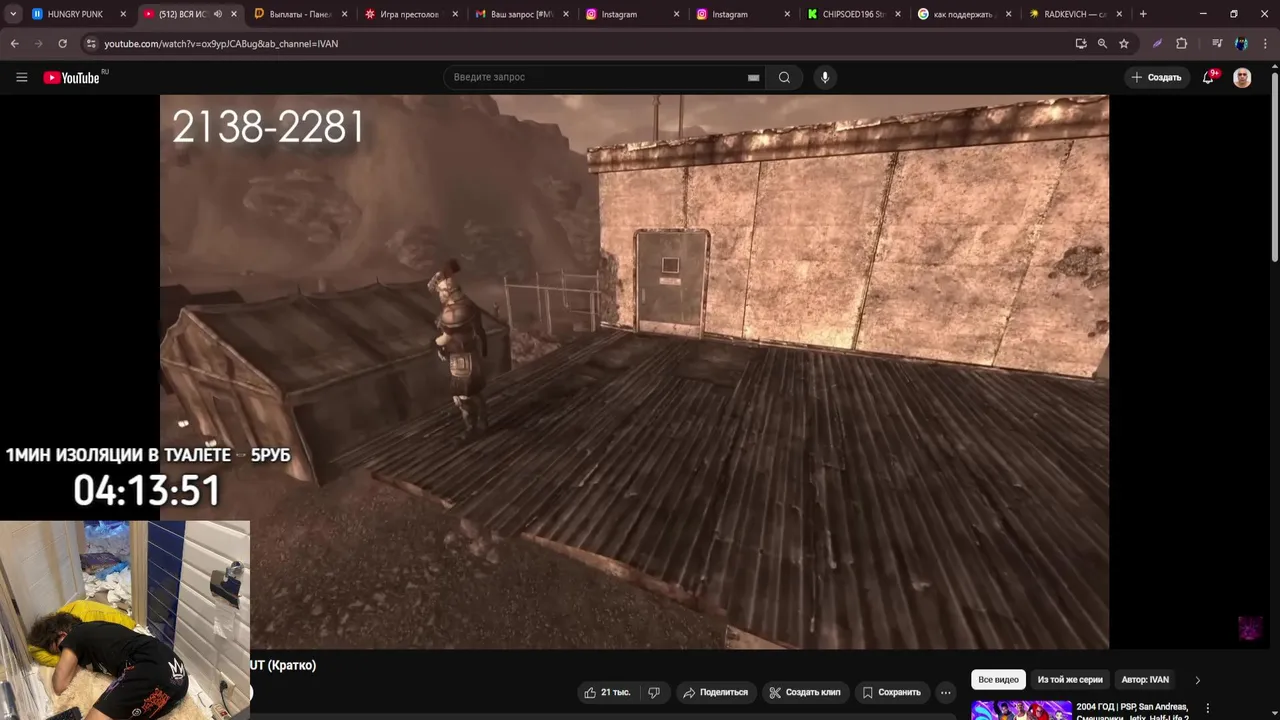This screenshot has height=720, width=1280.
Task: Click the video player to pause
Action: tap(634, 372)
